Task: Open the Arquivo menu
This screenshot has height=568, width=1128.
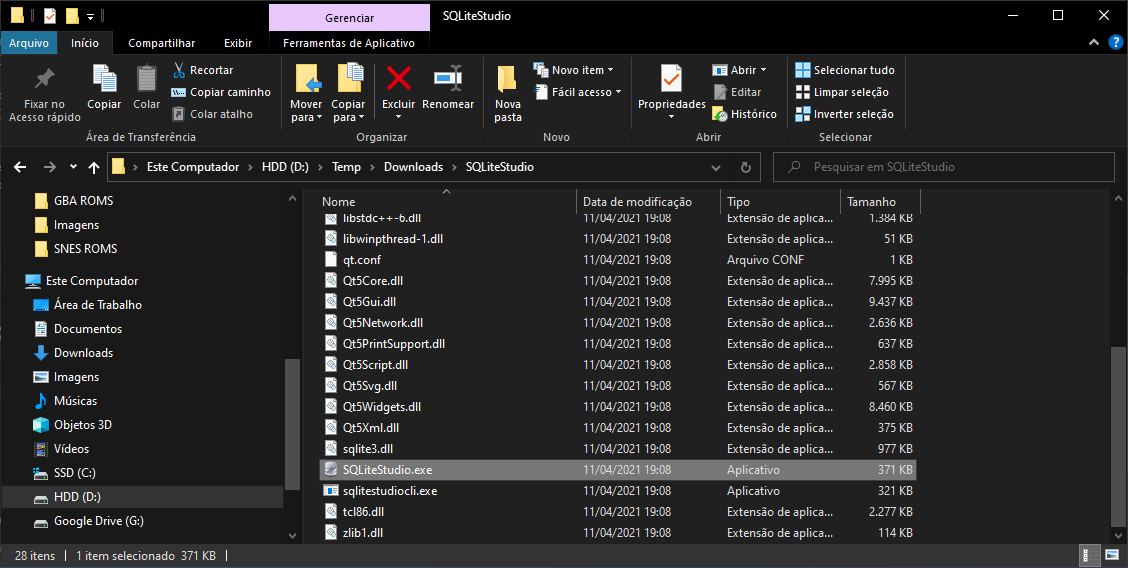Action: tap(29, 43)
